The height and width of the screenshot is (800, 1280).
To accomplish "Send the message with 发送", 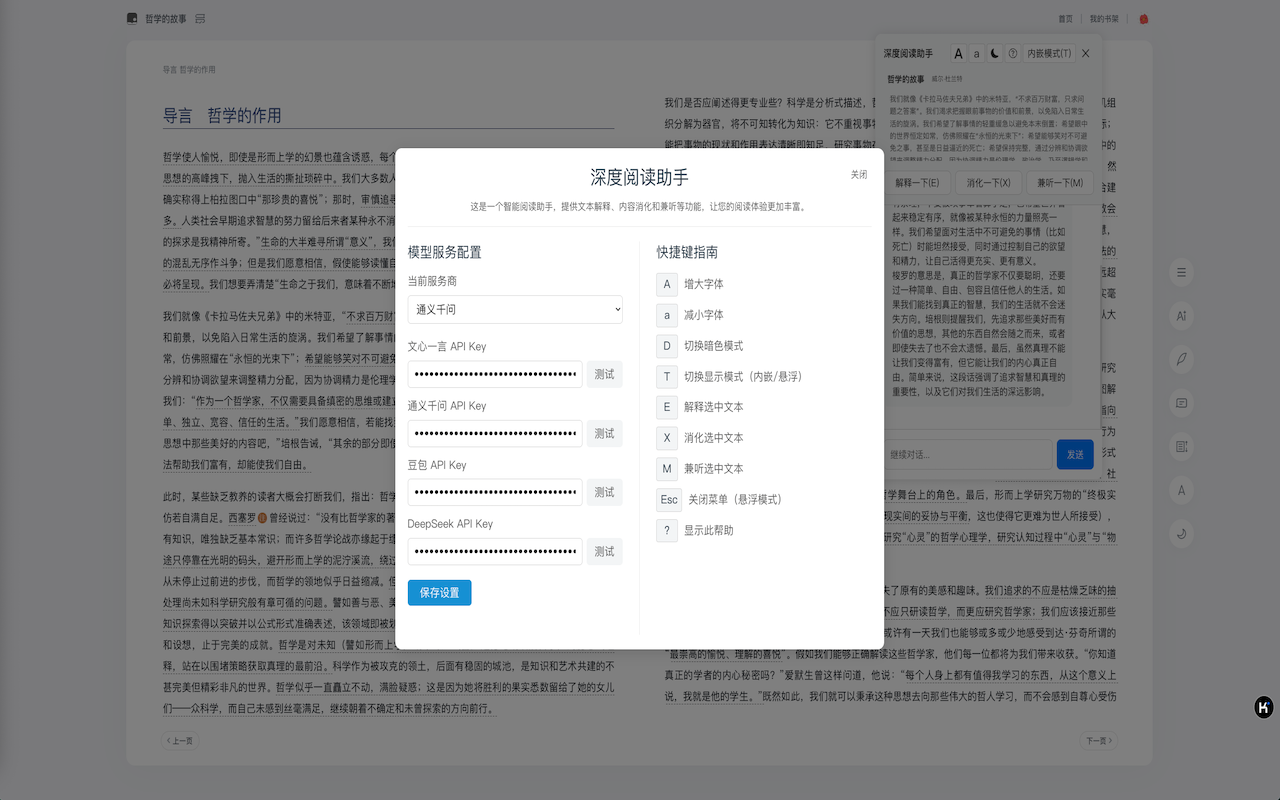I will [x=1075, y=455].
